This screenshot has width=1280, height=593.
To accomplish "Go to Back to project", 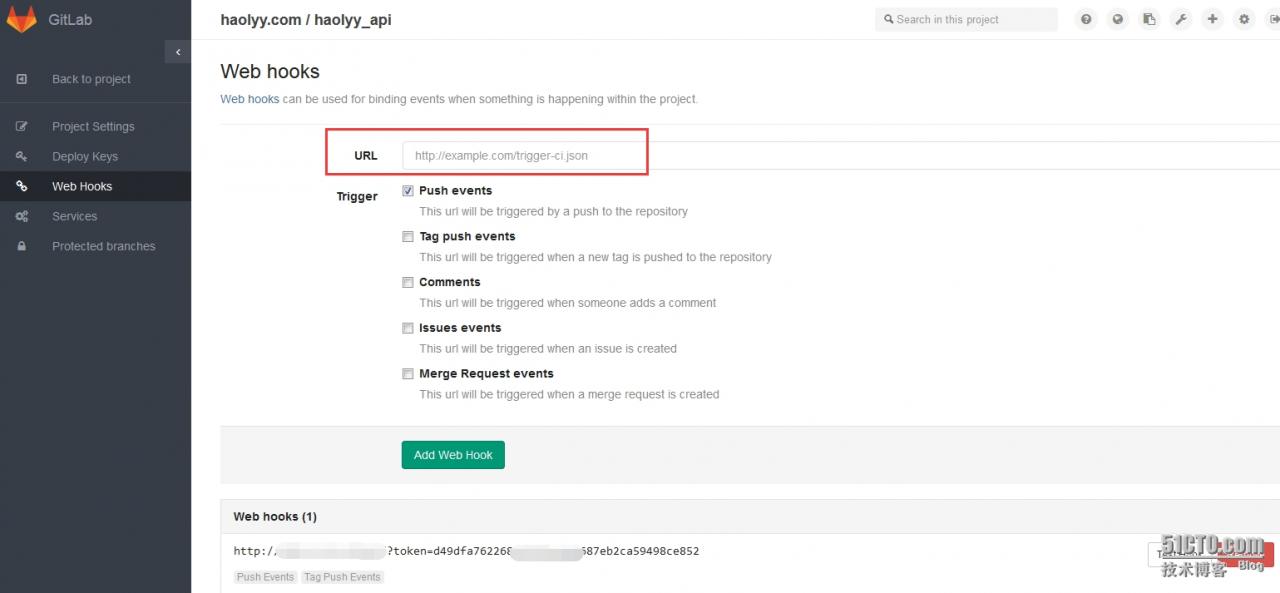I will pyautogui.click(x=91, y=79).
